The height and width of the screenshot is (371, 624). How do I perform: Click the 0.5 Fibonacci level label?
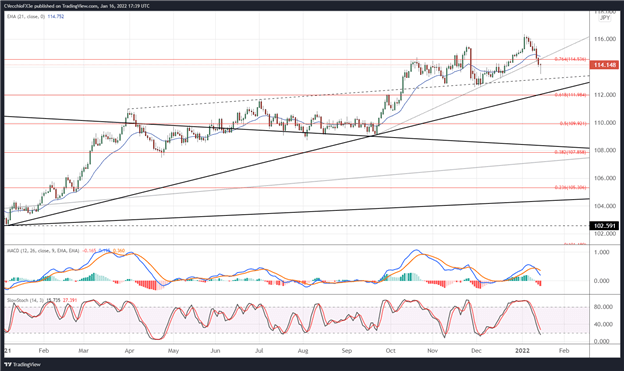coord(573,123)
